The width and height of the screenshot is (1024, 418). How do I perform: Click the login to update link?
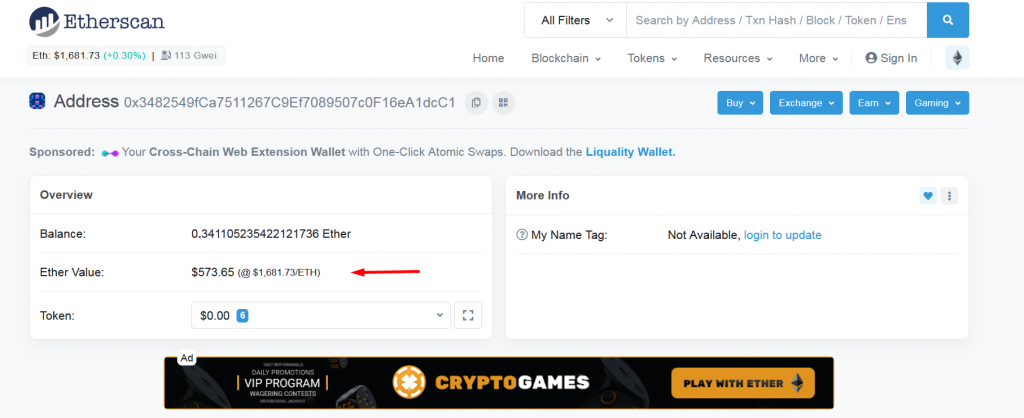pos(782,235)
